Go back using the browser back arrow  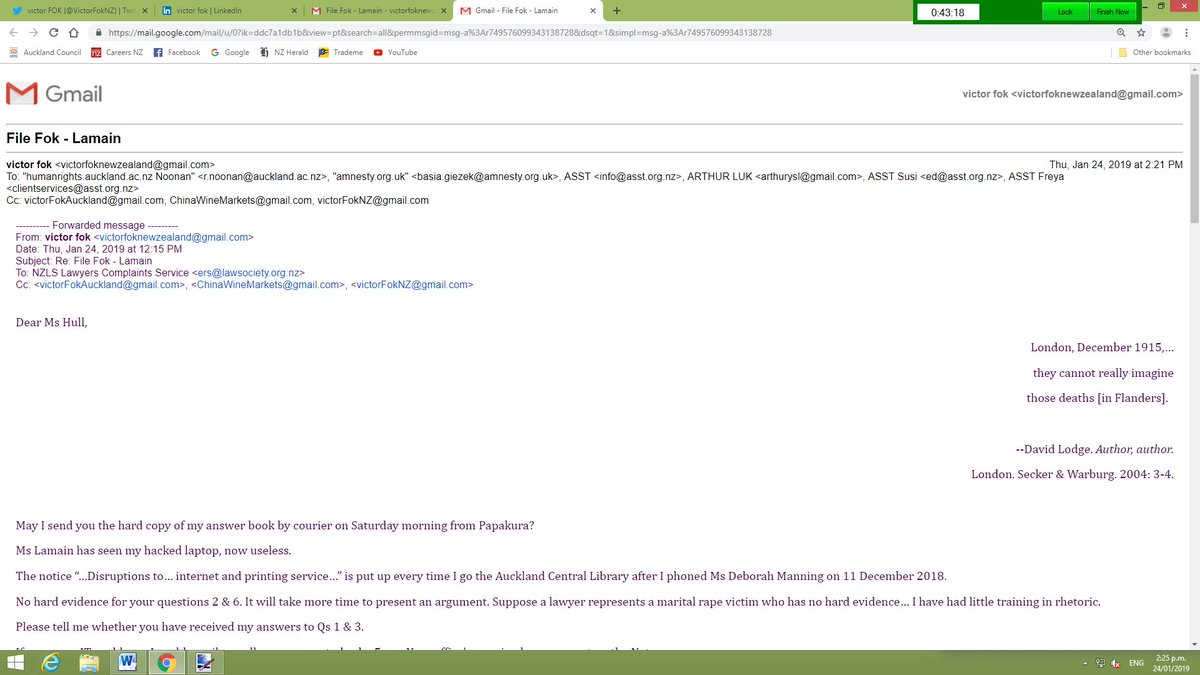coord(13,32)
